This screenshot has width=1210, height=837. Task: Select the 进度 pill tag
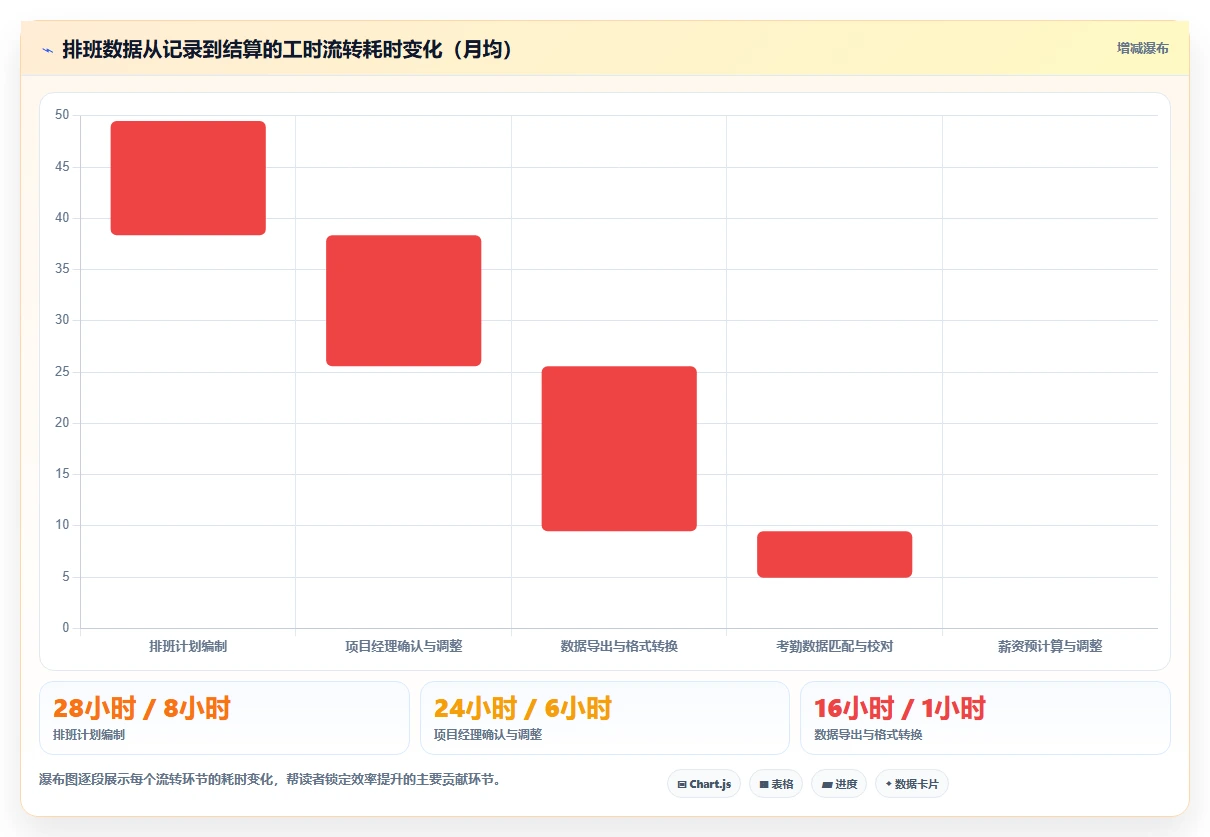[839, 784]
